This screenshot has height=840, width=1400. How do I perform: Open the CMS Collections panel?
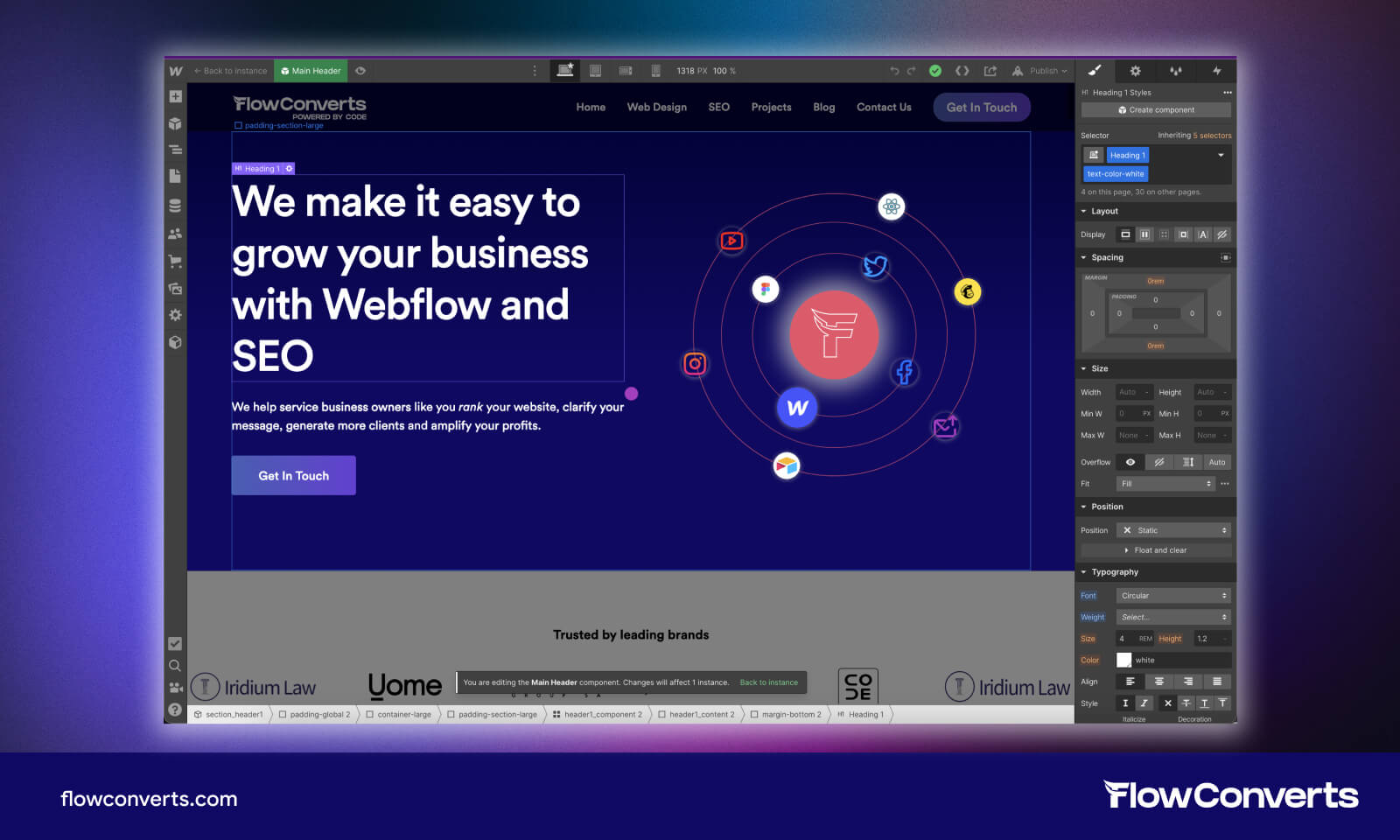click(175, 204)
